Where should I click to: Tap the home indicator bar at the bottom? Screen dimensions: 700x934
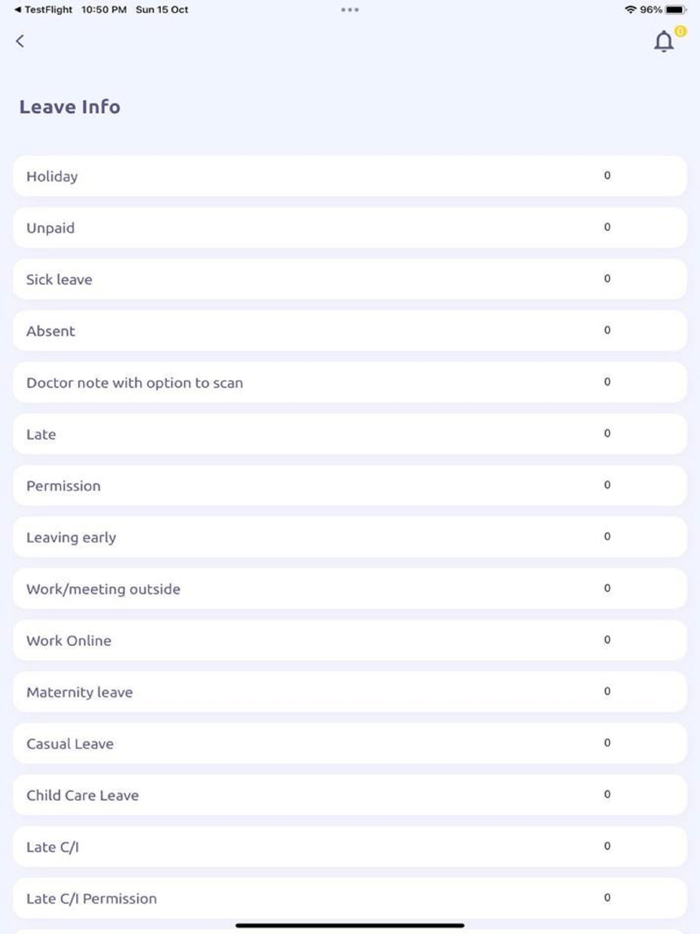click(x=350, y=925)
